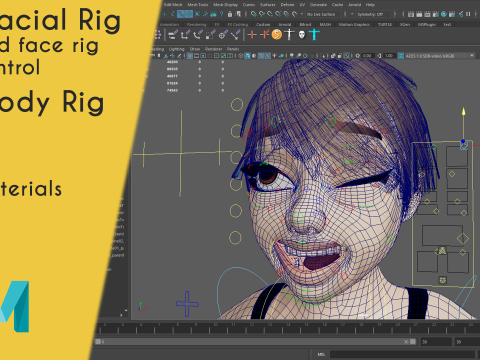Click the pole vector arrow shelf icon
The height and width of the screenshot is (360, 480).
235,35
